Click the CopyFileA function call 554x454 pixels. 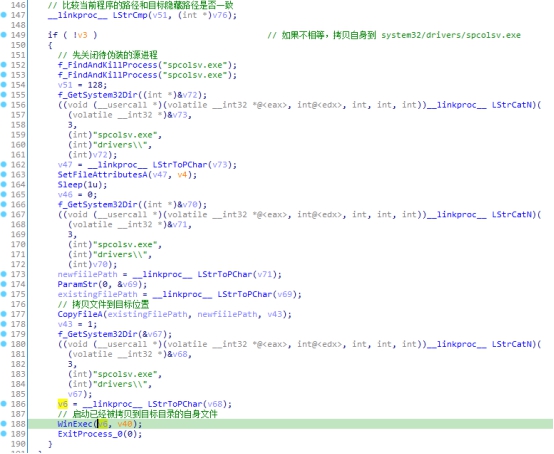80,314
